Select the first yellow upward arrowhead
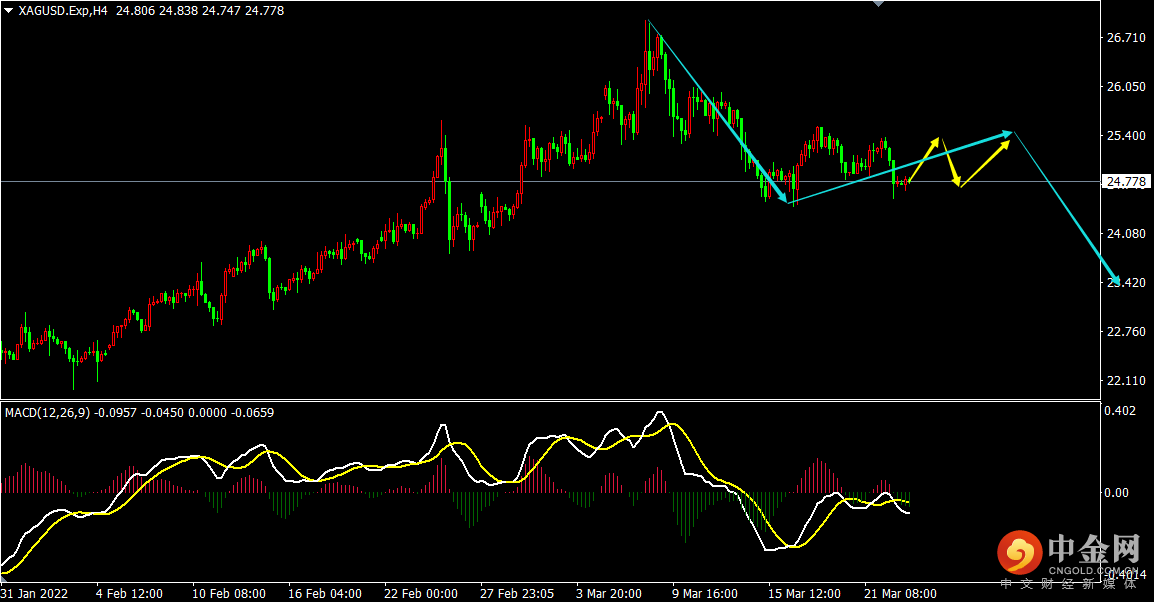The height and width of the screenshot is (602, 1154). (x=936, y=141)
